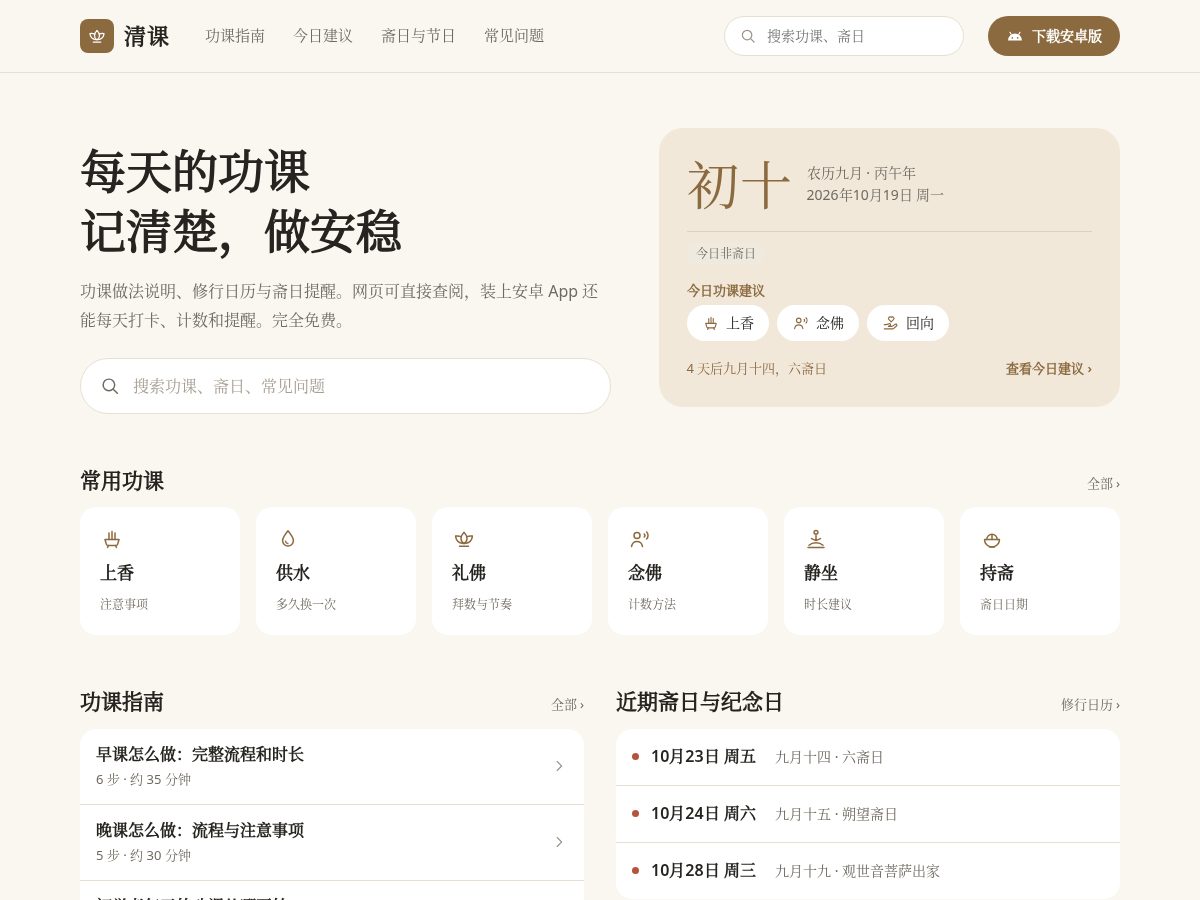
Task: Select the 10月24日 周六 fasting day row
Action: 868,814
